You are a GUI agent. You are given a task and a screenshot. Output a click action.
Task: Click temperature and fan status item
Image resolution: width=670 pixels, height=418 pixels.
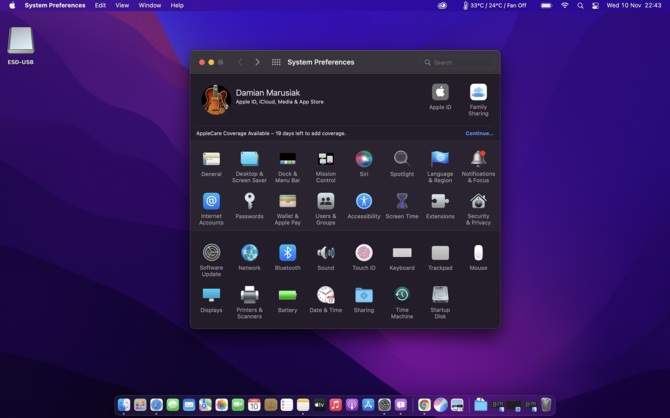pos(494,5)
